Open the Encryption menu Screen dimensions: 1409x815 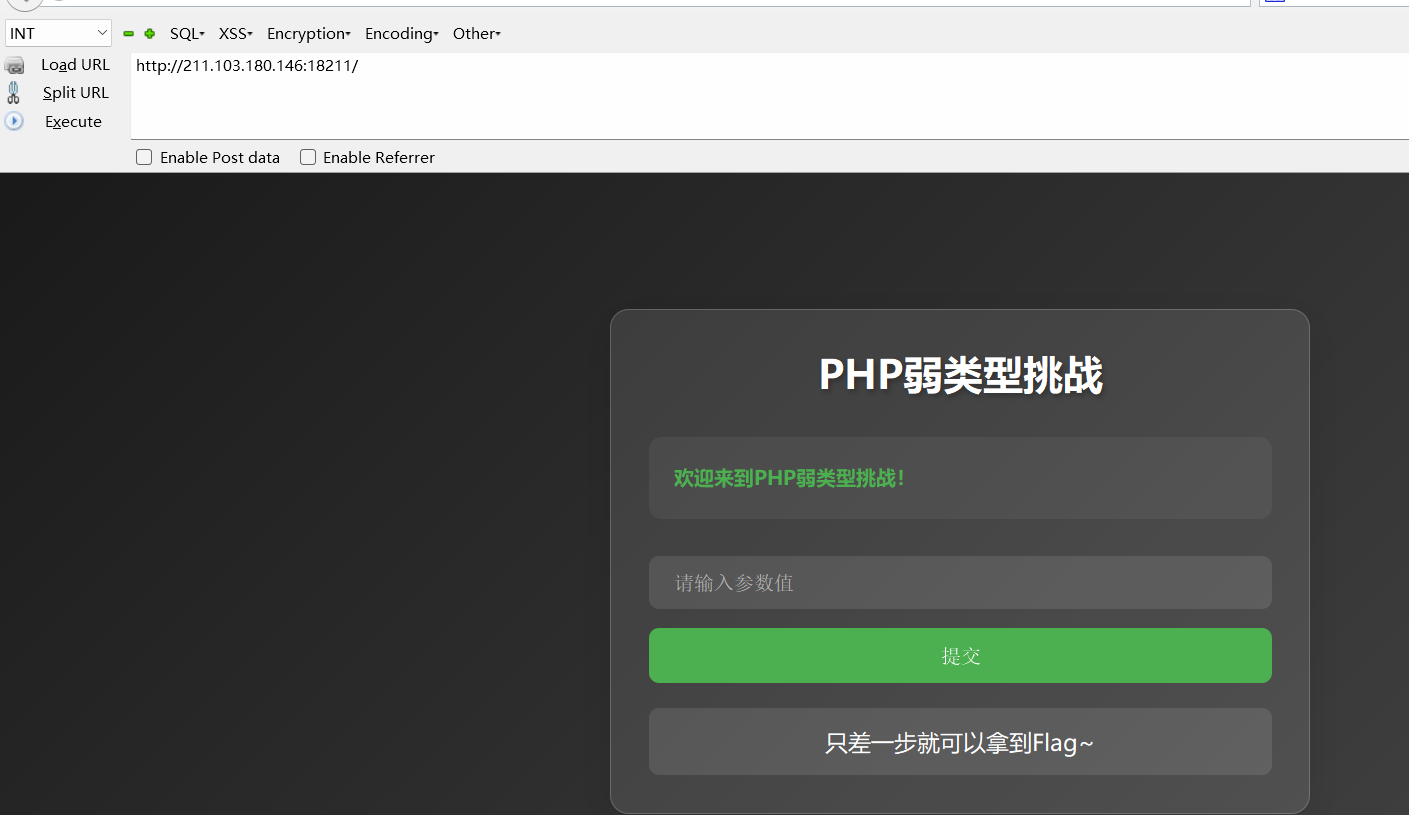click(309, 34)
